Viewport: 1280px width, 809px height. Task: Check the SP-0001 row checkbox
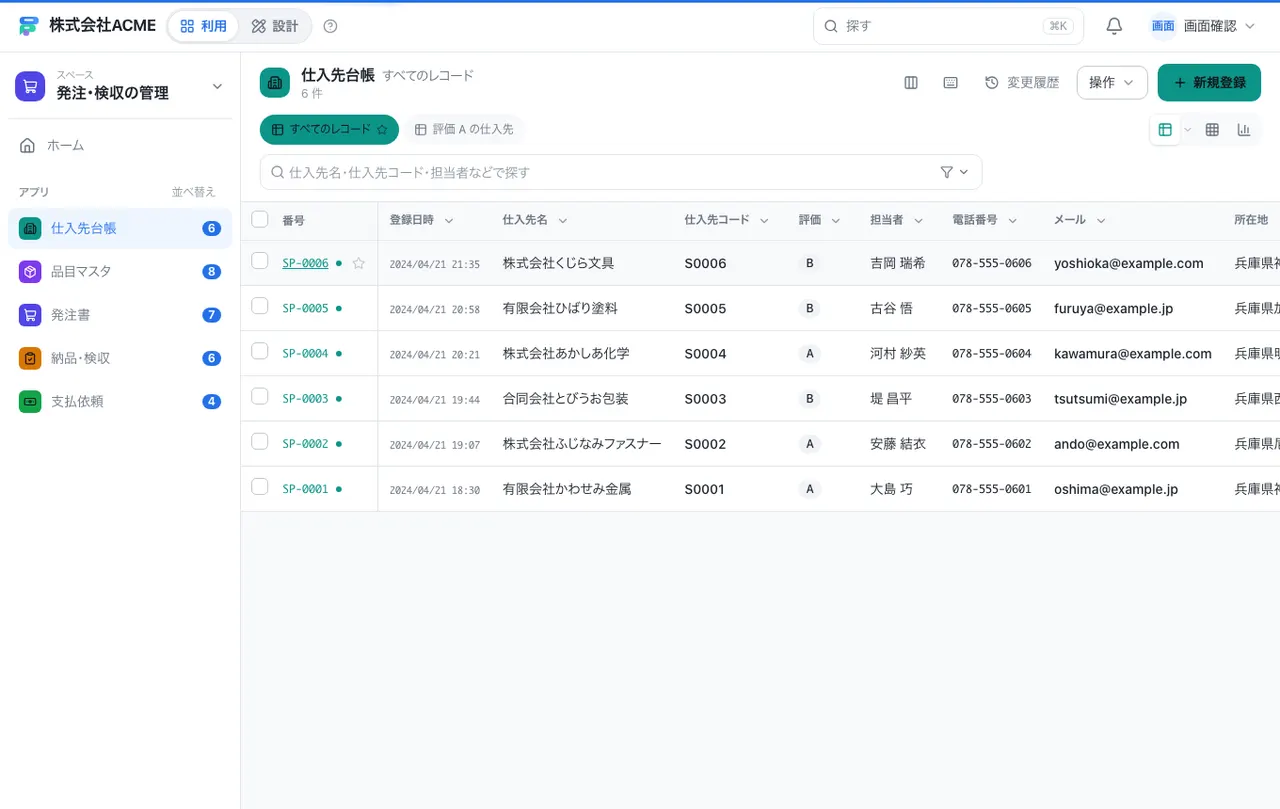coord(260,487)
